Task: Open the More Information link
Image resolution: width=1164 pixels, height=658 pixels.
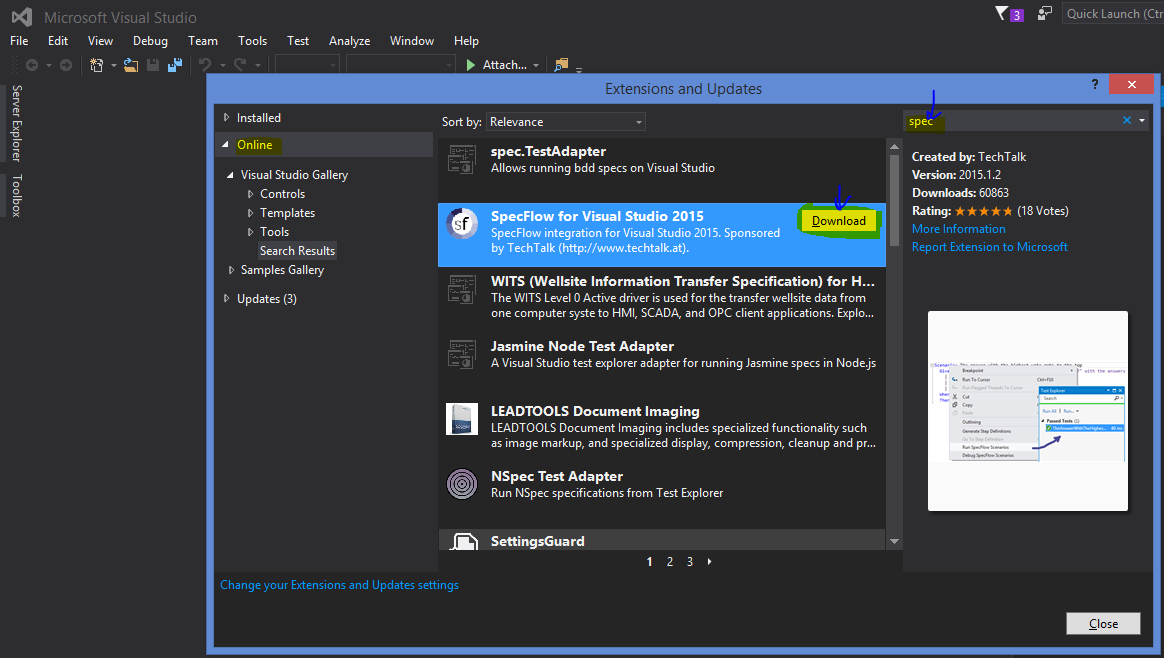Action: [958, 229]
